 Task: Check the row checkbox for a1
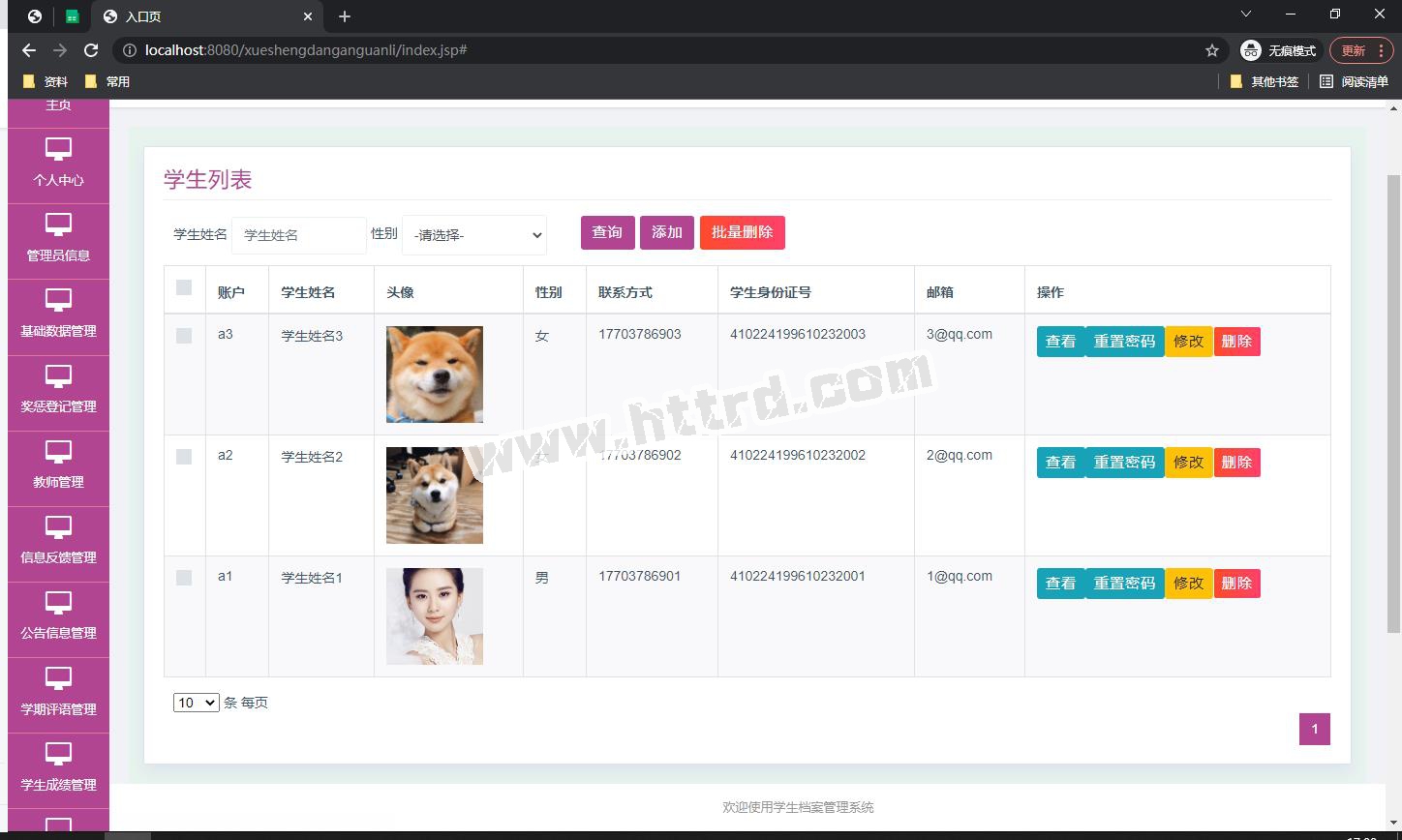pos(184,578)
